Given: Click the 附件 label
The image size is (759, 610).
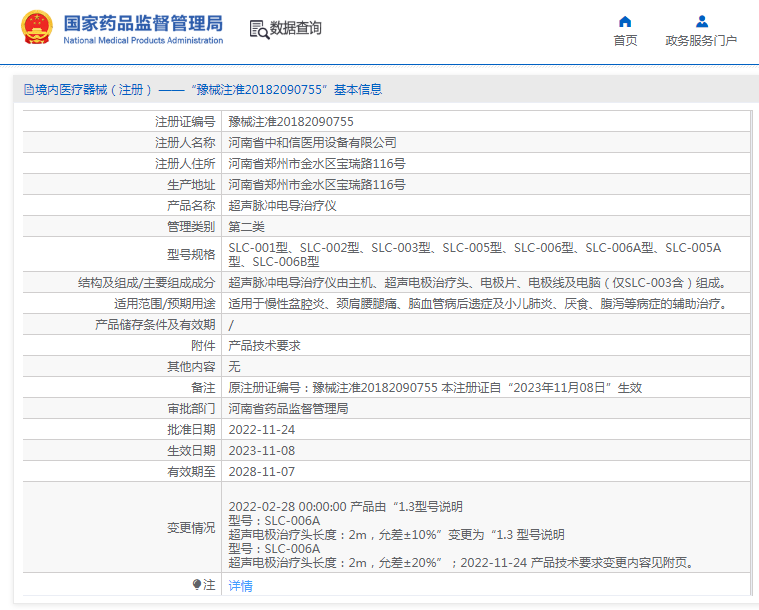Looking at the screenshot, I should tap(203, 346).
